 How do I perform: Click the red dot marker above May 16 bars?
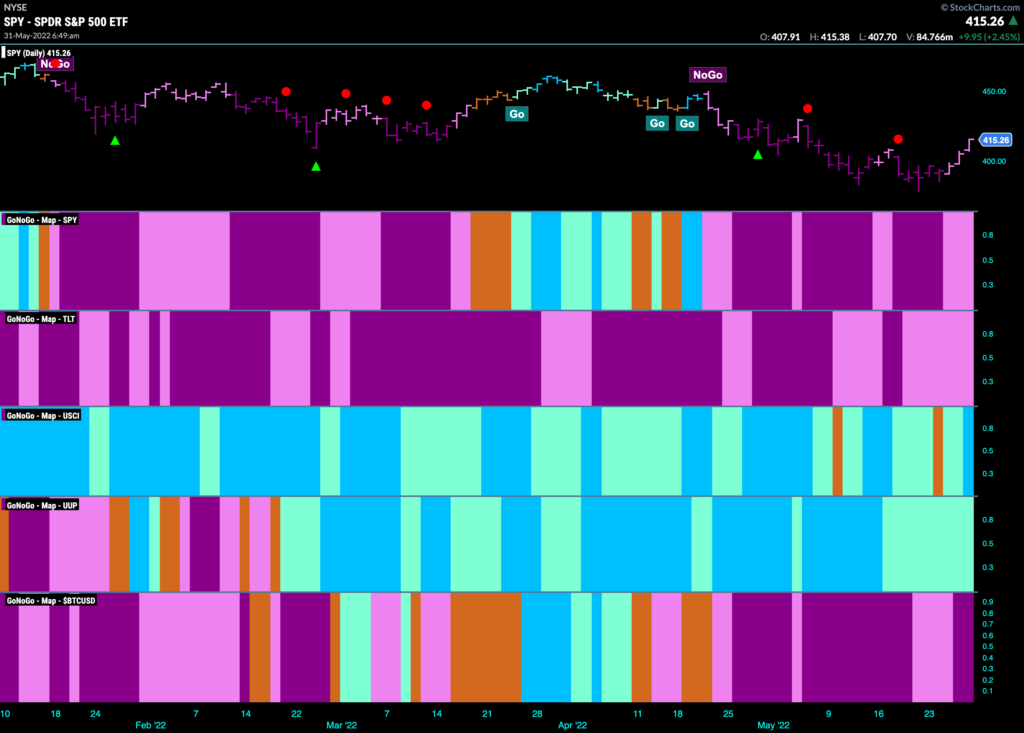[898, 139]
